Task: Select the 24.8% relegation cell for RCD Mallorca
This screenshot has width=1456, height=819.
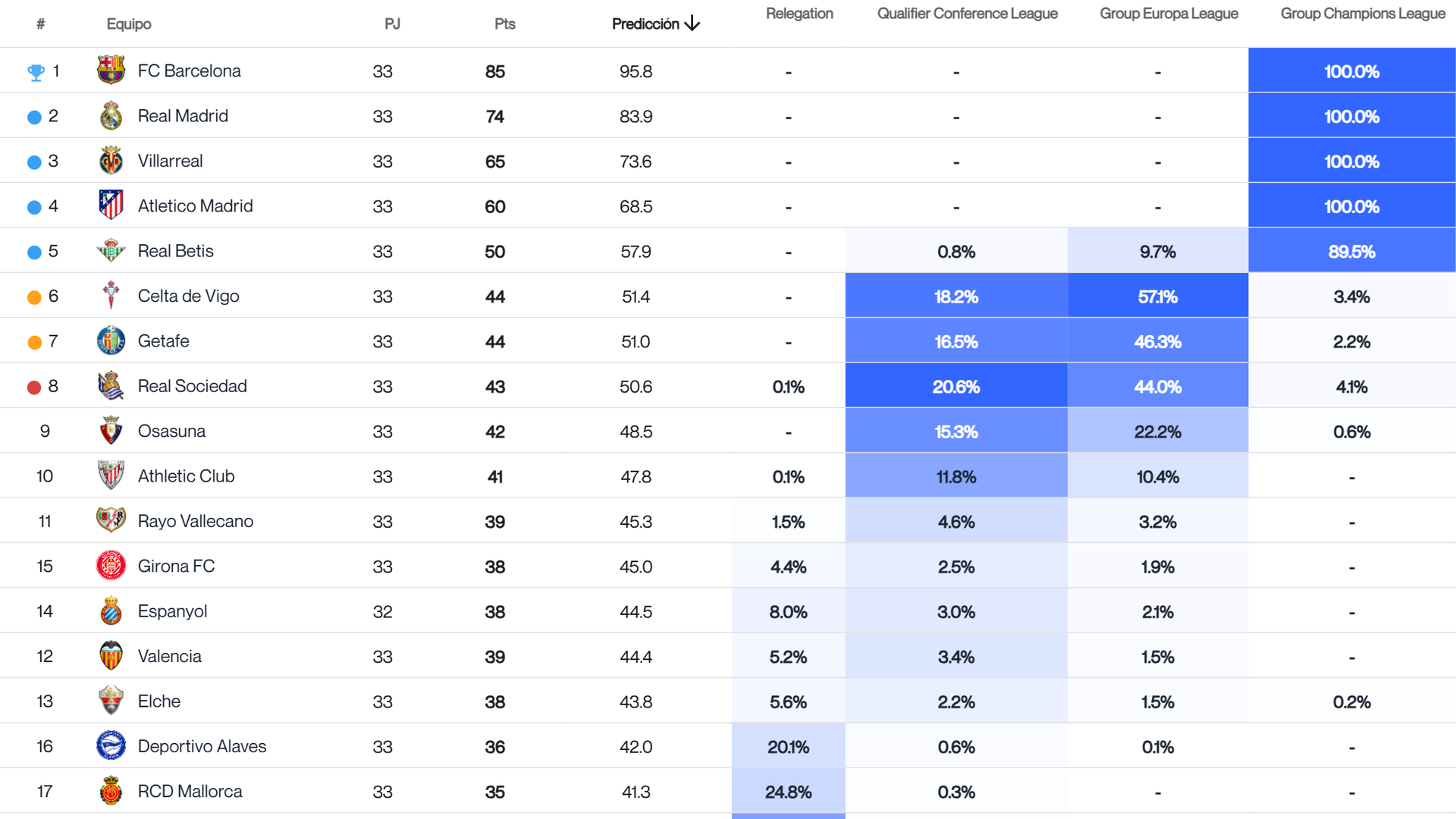Action: coord(789,791)
